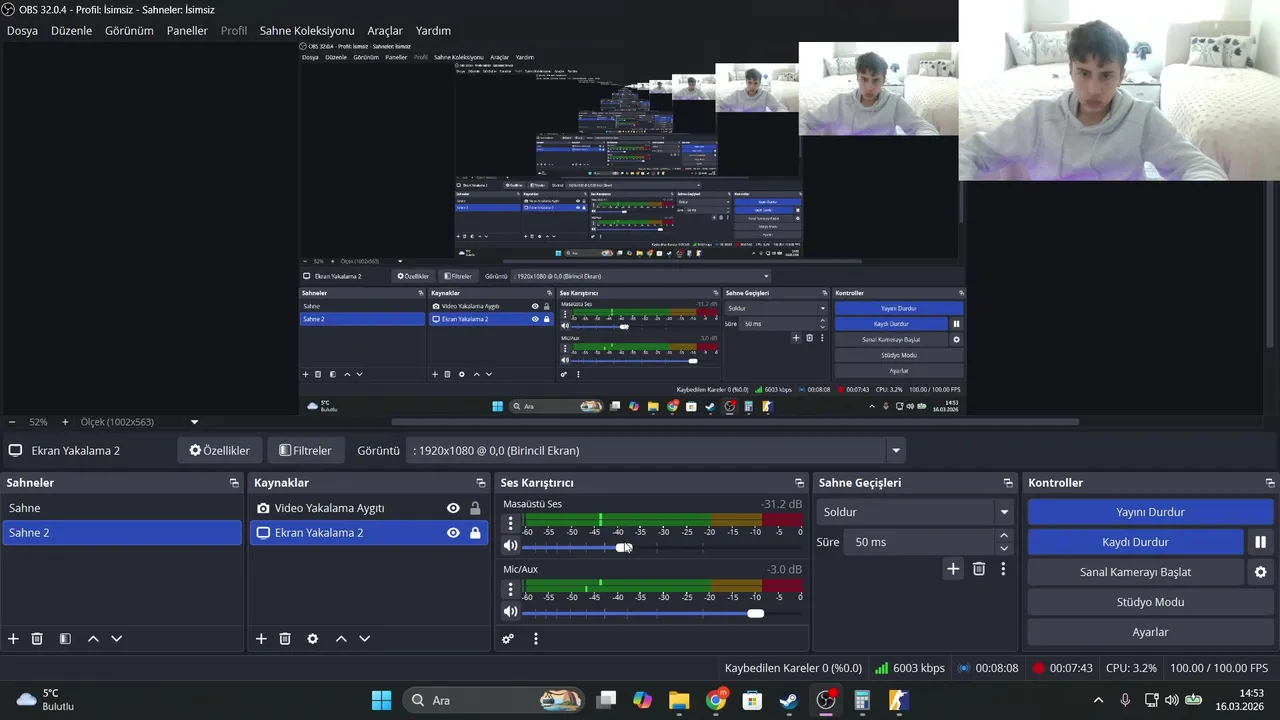This screenshot has width=1280, height=720.
Task: Pause the recording
Action: click(1260, 542)
